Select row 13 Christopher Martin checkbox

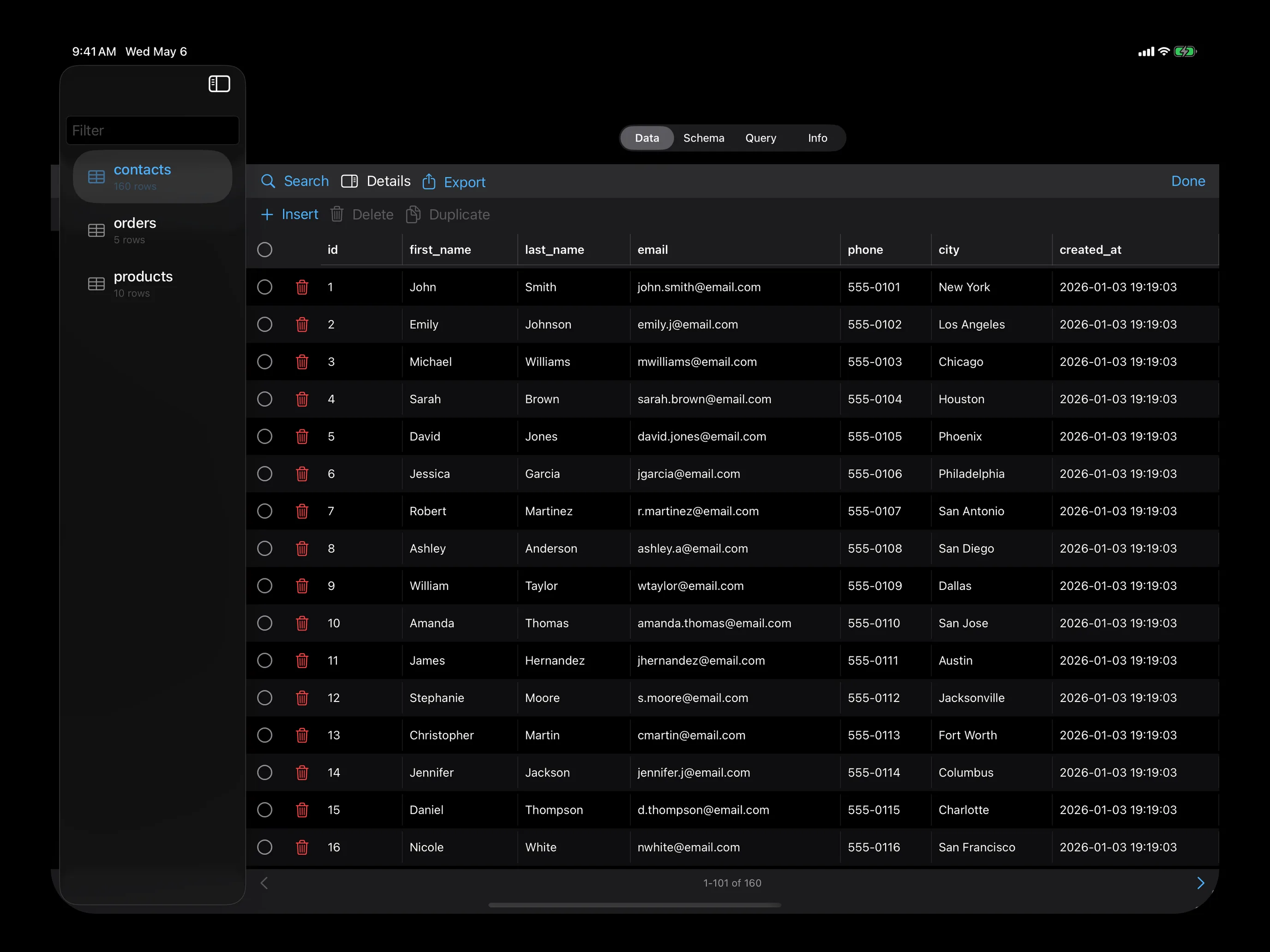(265, 734)
